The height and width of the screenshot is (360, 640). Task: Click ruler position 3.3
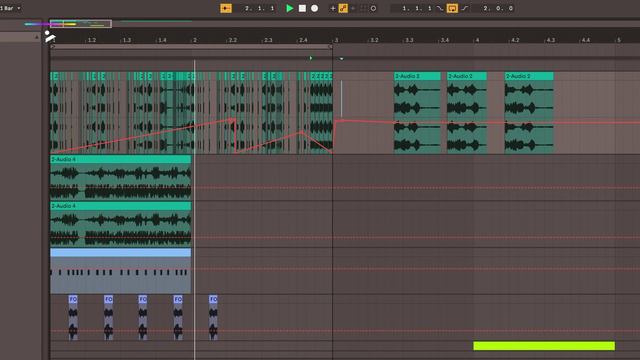[409, 40]
